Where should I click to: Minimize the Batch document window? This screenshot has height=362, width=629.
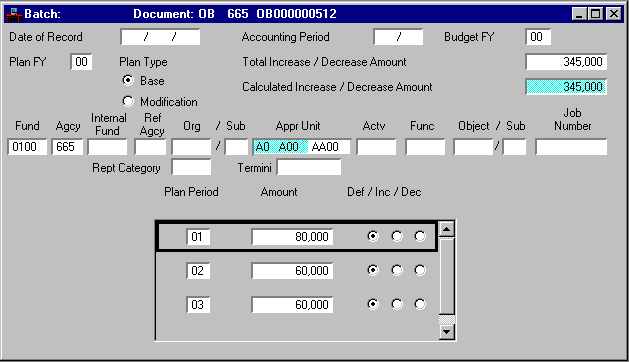[579, 14]
